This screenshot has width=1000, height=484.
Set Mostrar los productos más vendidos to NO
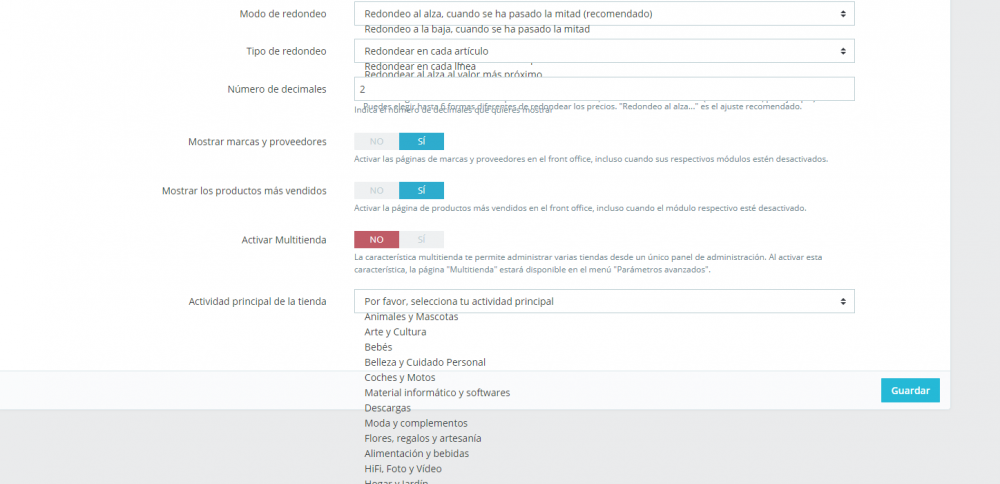point(376,191)
